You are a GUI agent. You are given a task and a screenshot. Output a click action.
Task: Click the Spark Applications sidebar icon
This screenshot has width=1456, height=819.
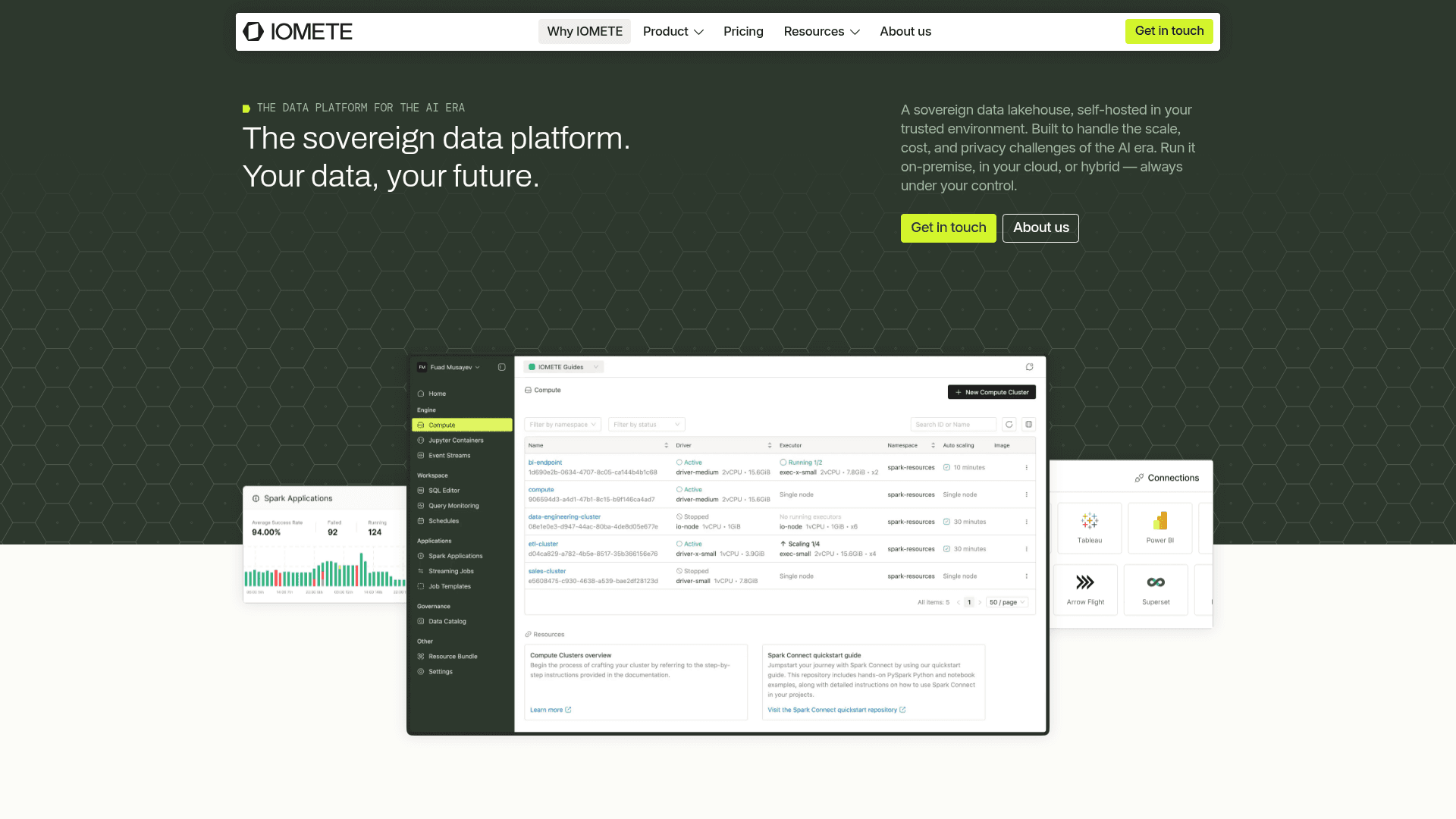click(421, 556)
